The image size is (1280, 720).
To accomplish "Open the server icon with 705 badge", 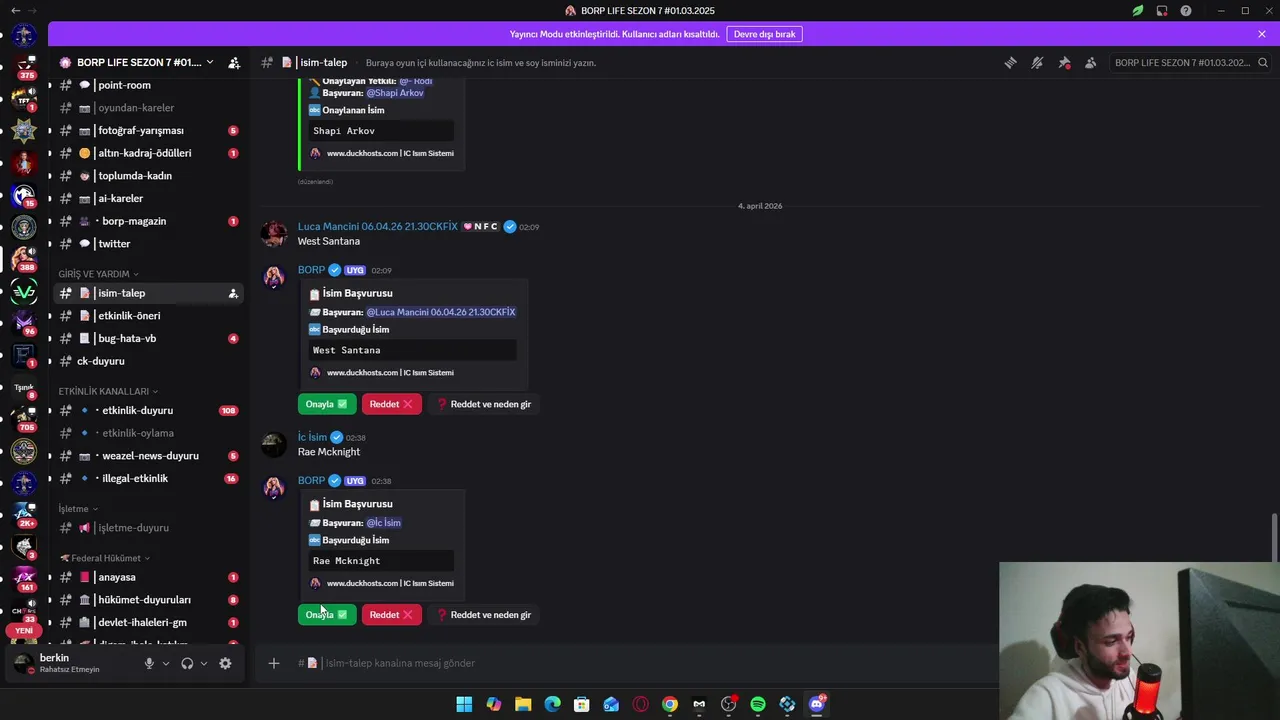I will [24, 418].
